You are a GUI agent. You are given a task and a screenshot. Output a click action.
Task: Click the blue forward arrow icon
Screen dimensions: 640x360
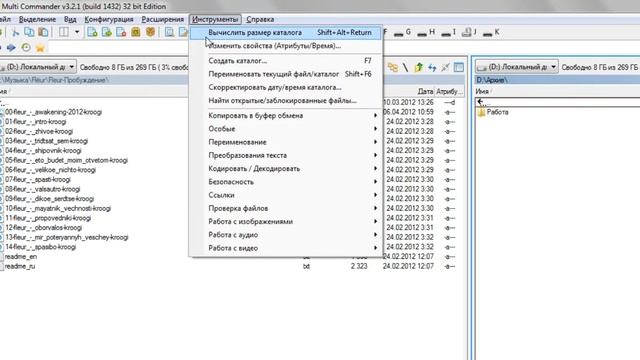[11, 48]
